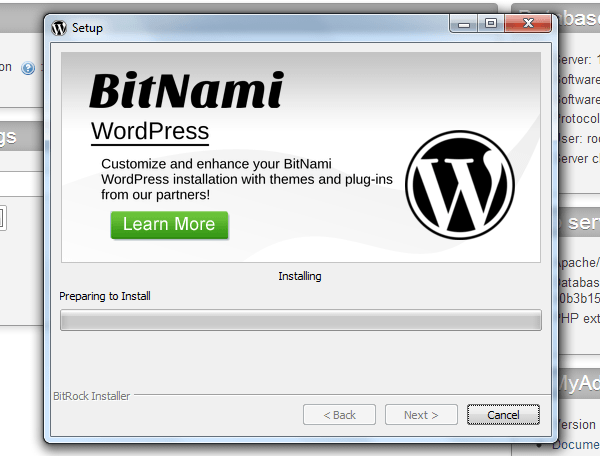
Task: Click the BitNami heading logo
Action: (187, 90)
